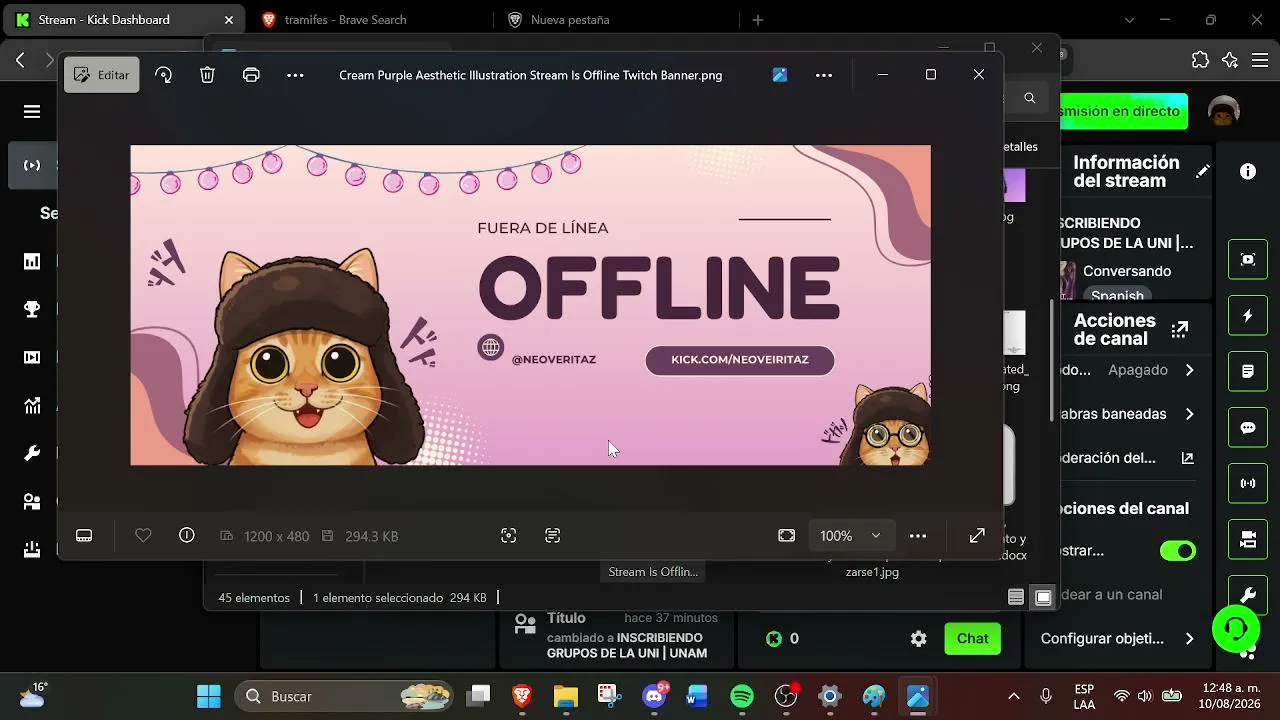This screenshot has width=1280, height=720.
Task: Open the See more menu beside Print
Action: tap(295, 75)
